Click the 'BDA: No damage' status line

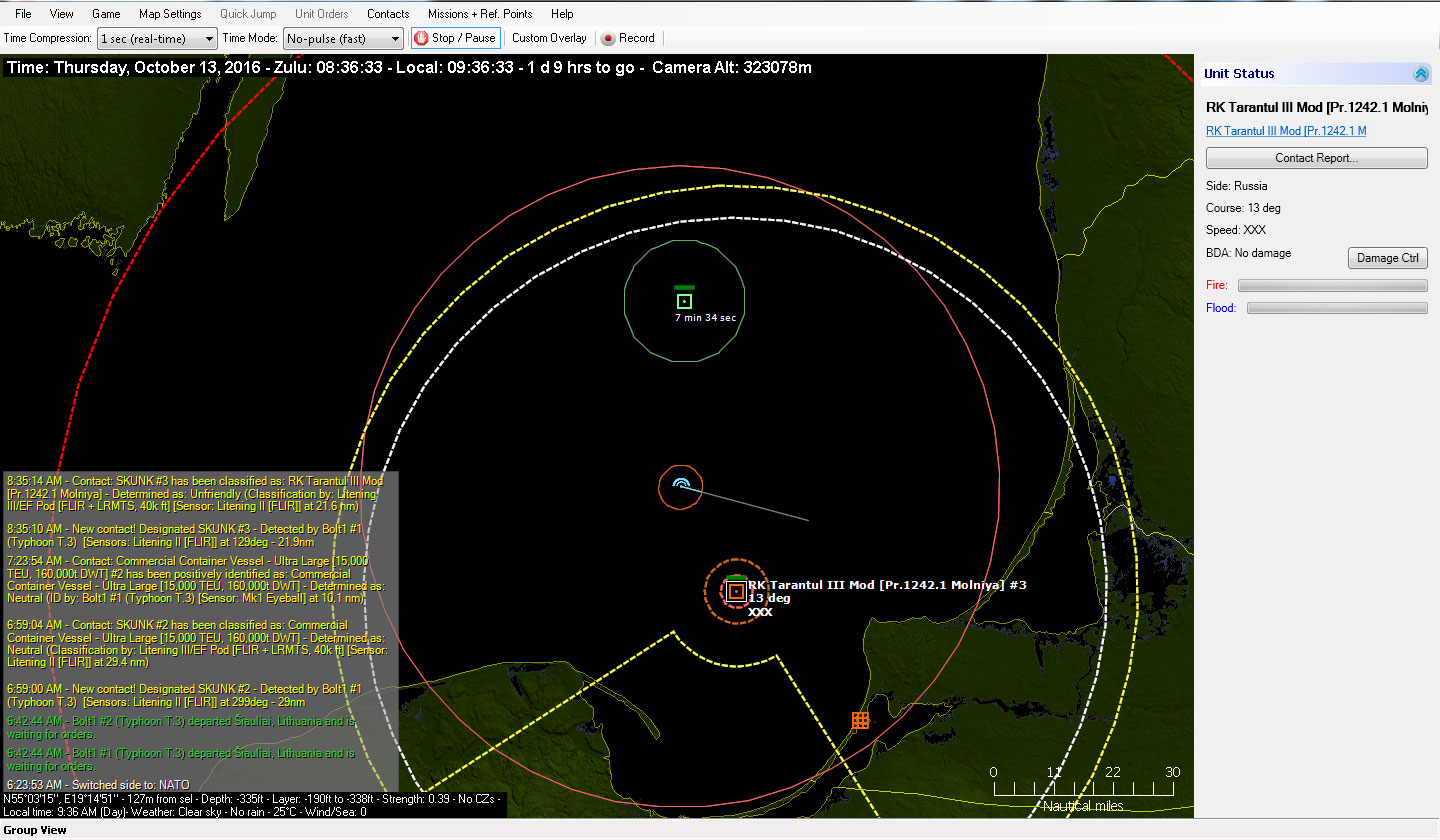(x=1248, y=253)
